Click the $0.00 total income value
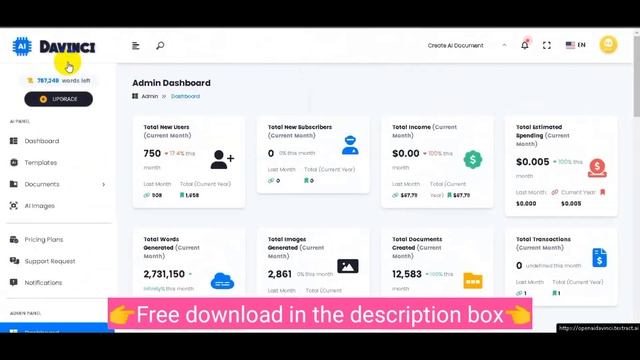The height and width of the screenshot is (360, 640). tap(406, 153)
